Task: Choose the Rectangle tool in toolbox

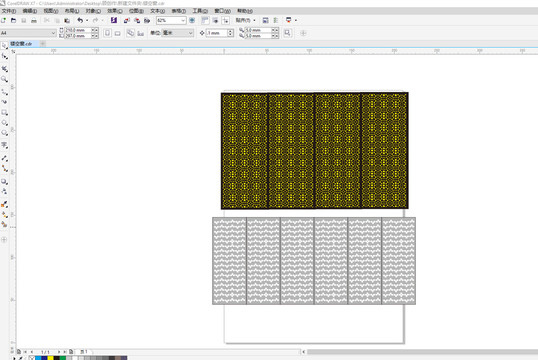Action: pyautogui.click(x=4, y=113)
